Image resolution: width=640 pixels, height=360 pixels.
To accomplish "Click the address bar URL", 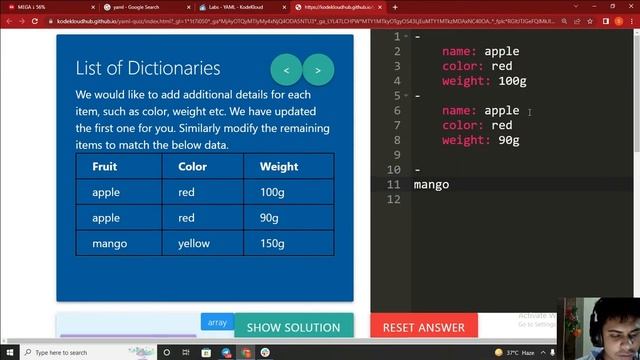I will click(306, 21).
